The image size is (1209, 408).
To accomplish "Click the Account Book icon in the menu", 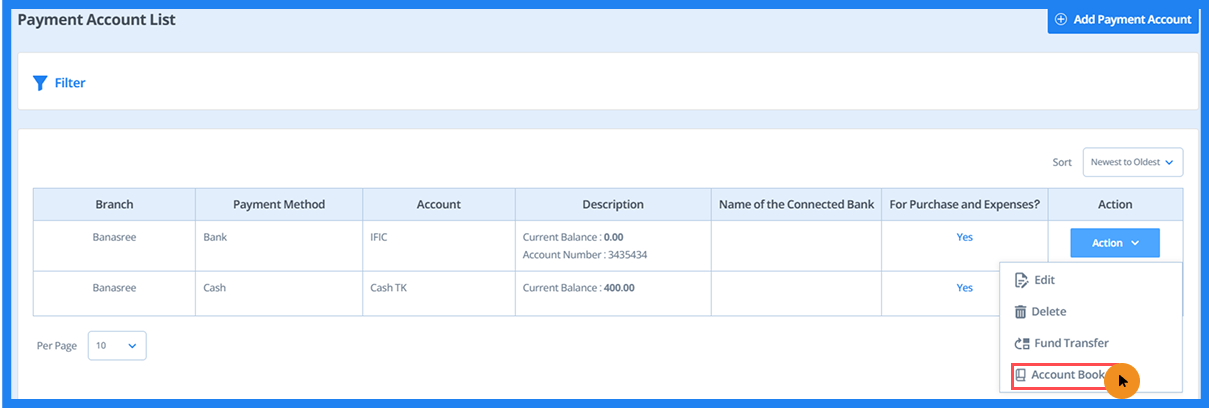I will [1021, 376].
